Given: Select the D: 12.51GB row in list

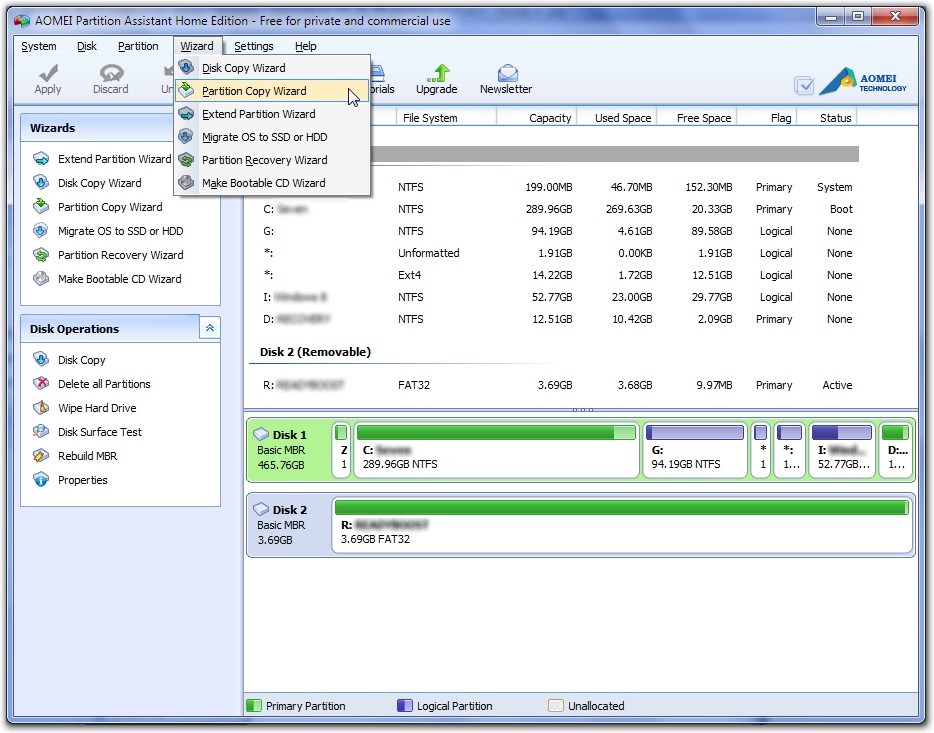Looking at the screenshot, I should pos(554,319).
